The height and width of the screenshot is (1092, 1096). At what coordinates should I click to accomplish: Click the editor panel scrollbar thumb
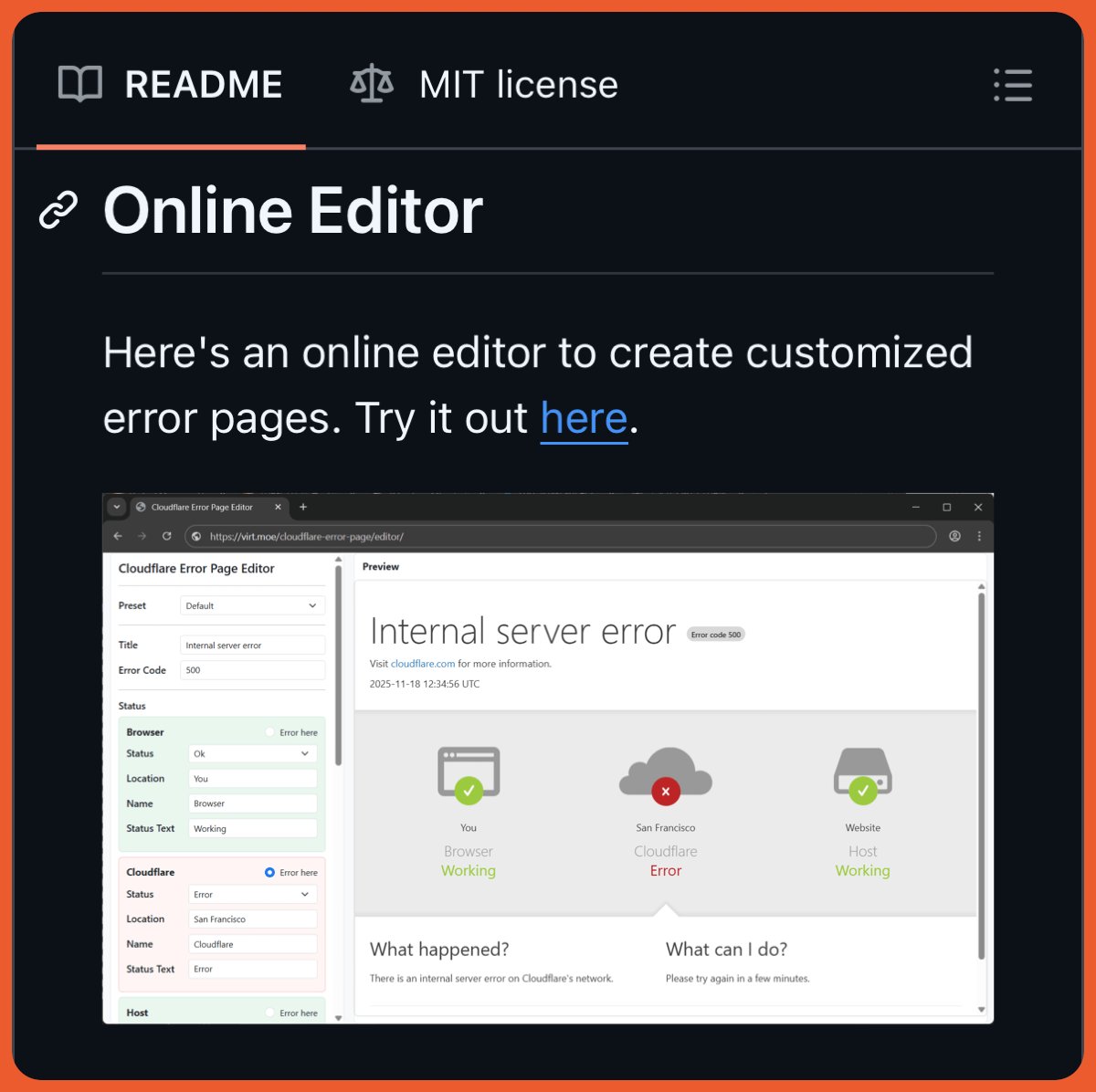coord(338,665)
